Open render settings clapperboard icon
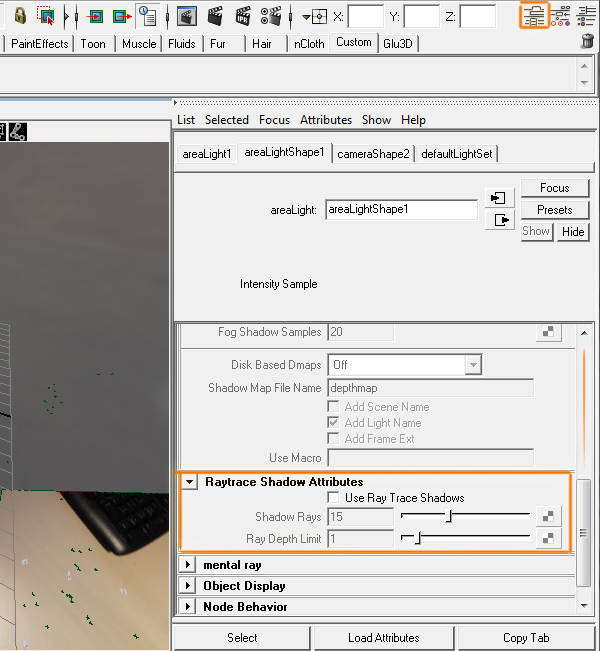Screen dimensions: 600x651 coord(271,17)
